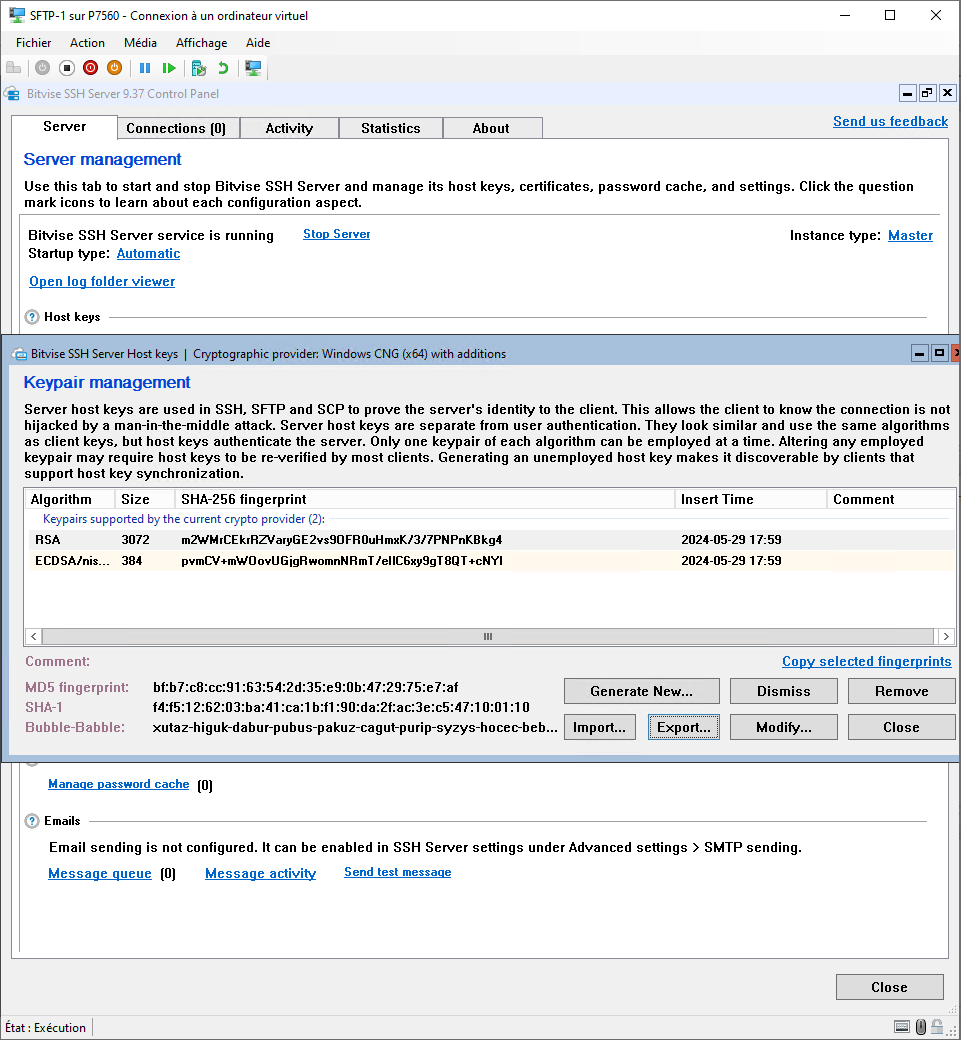Open the Aide menu
The height and width of the screenshot is (1040, 961).
tap(257, 43)
